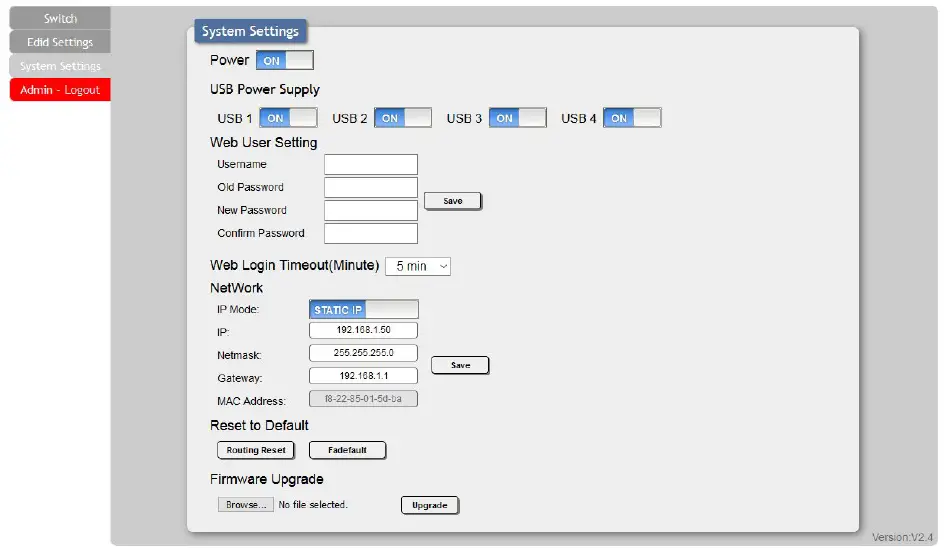The width and height of the screenshot is (946, 553).
Task: Turn off USB 2 power supply
Action: pos(403,118)
